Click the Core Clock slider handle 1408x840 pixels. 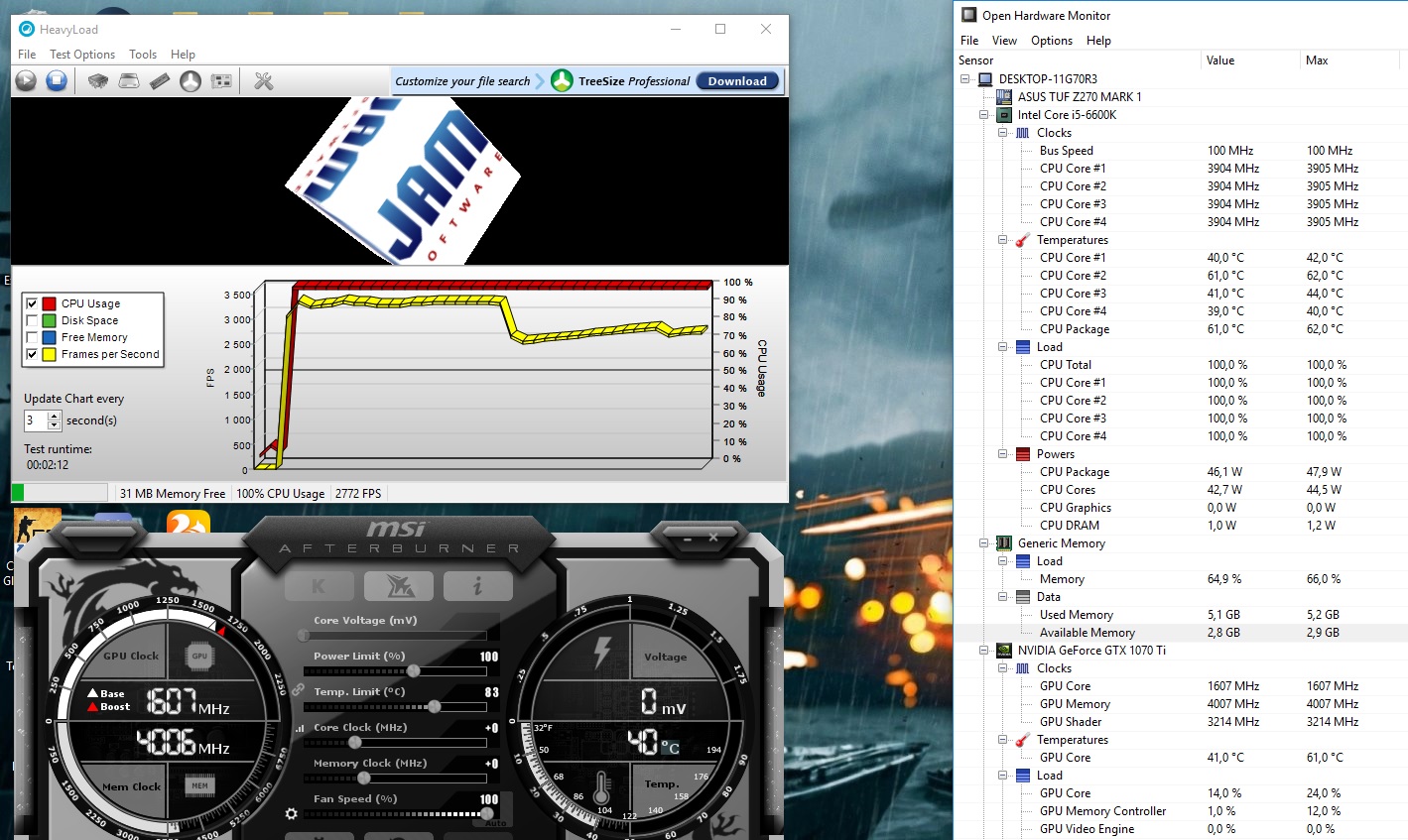354,743
